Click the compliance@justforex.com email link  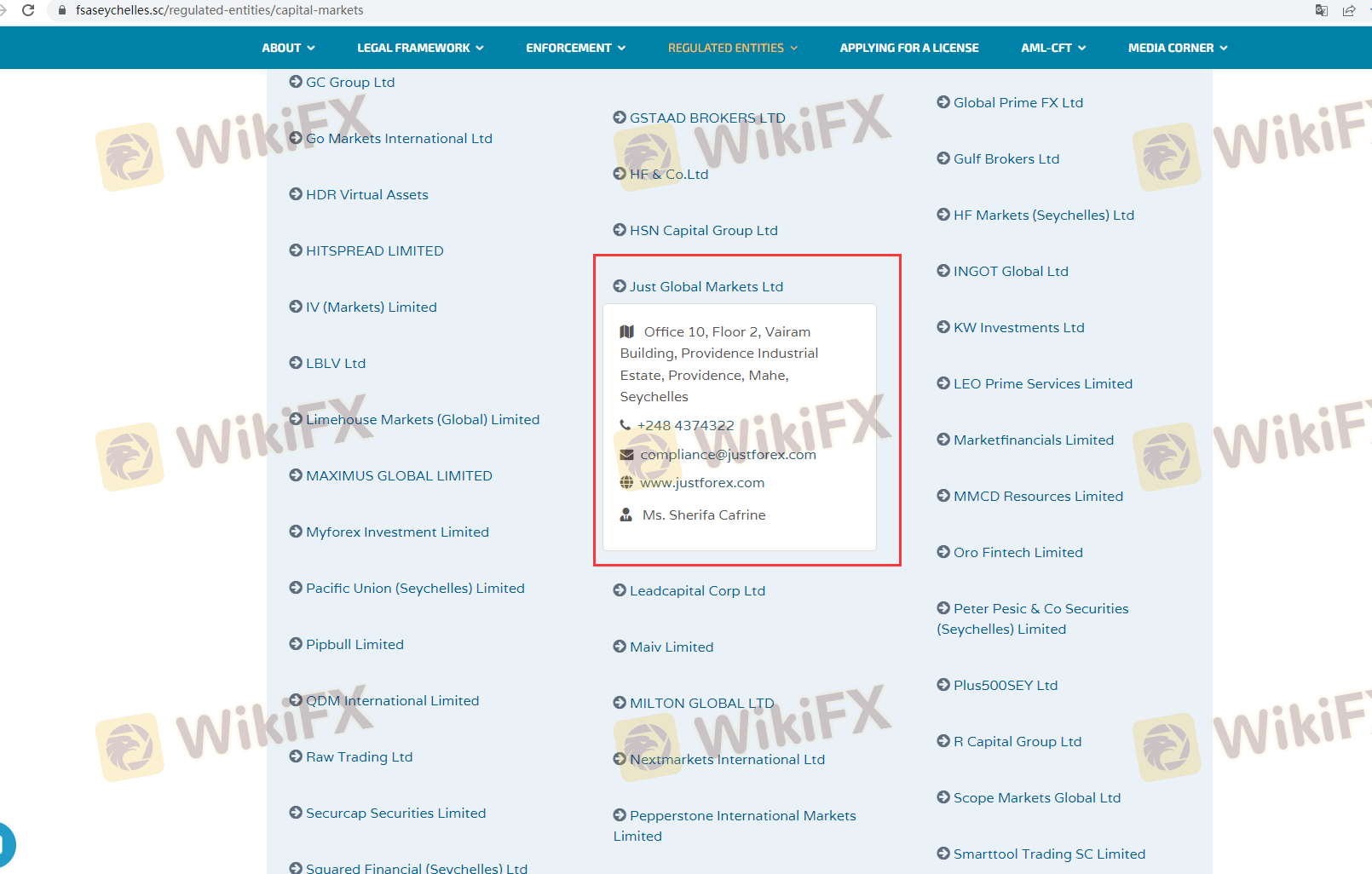coord(728,455)
